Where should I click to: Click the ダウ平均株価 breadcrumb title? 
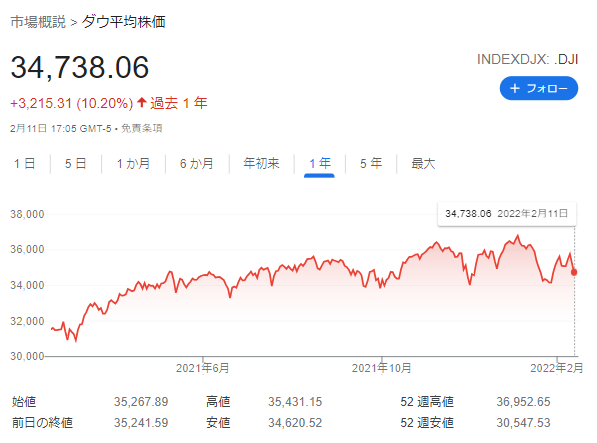click(124, 22)
